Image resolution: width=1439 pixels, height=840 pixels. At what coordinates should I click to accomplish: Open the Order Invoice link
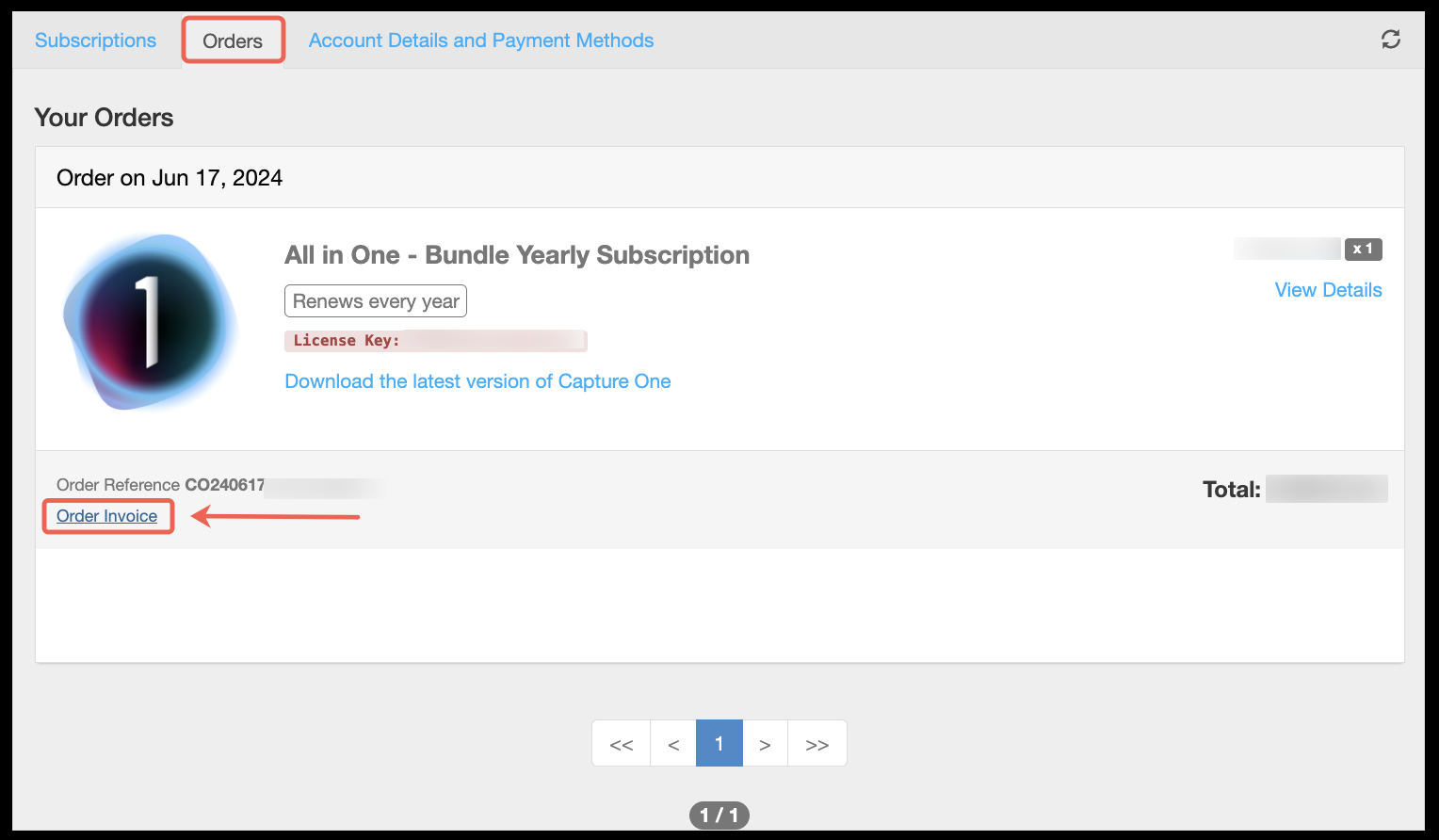[x=106, y=516]
